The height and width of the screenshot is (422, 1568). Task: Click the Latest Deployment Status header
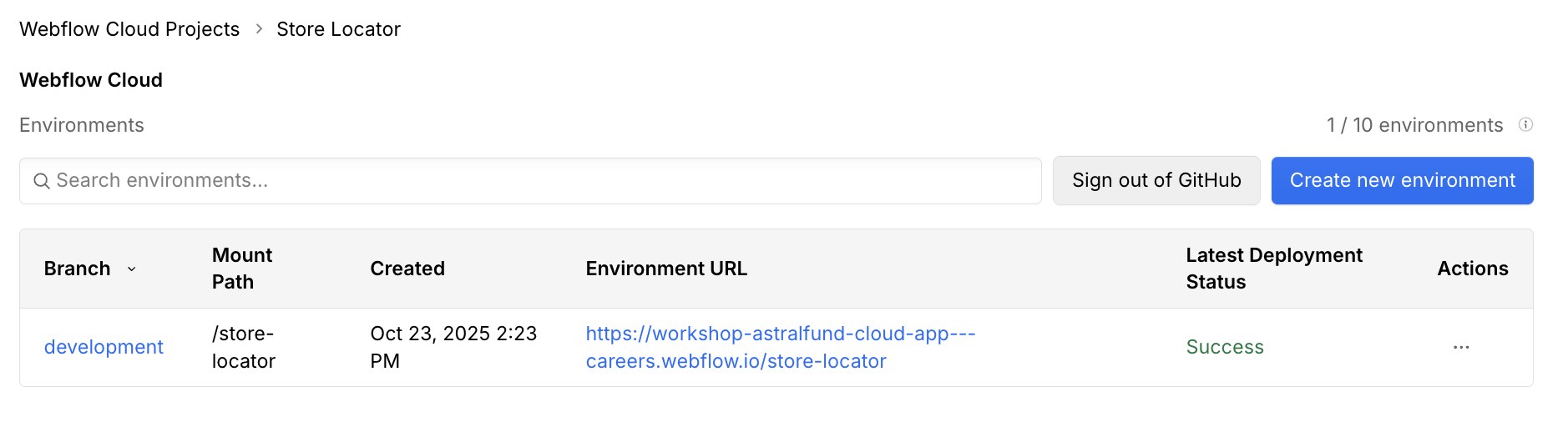coord(1273,269)
